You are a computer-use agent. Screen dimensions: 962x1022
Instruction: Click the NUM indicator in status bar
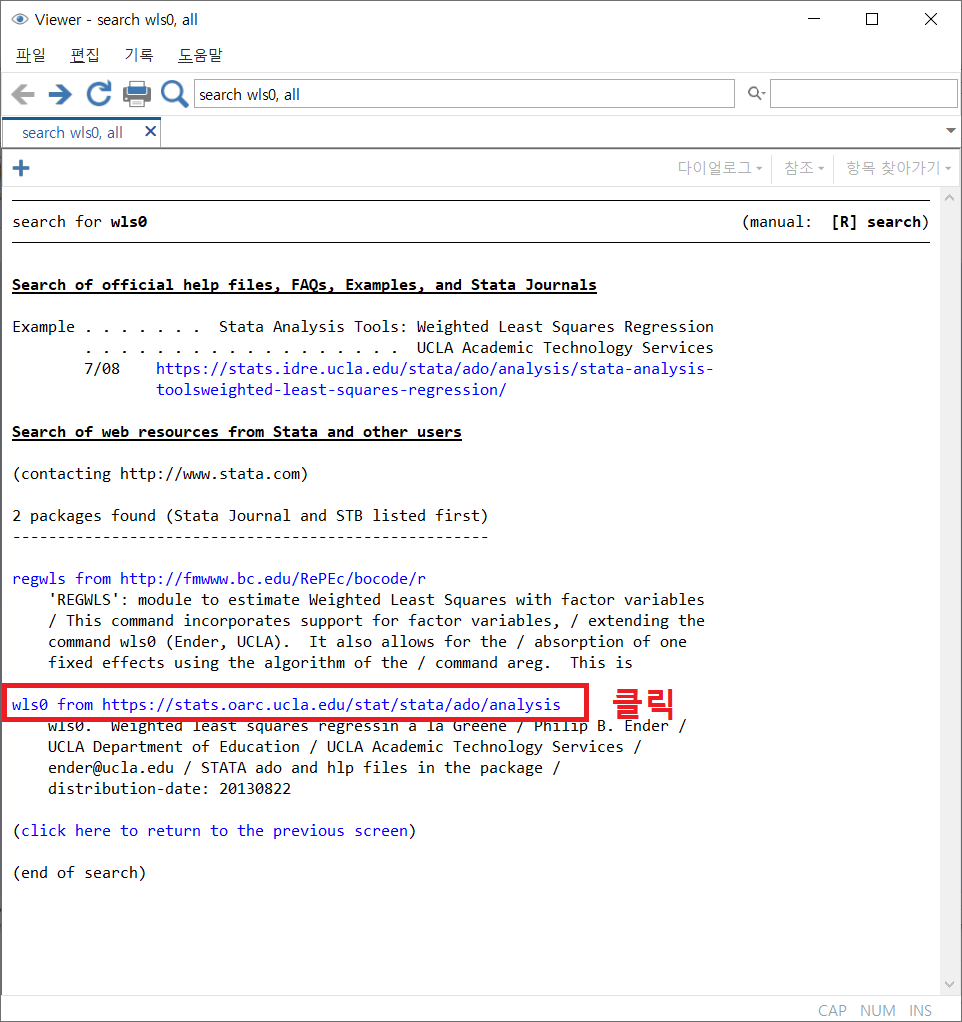[x=877, y=1010]
